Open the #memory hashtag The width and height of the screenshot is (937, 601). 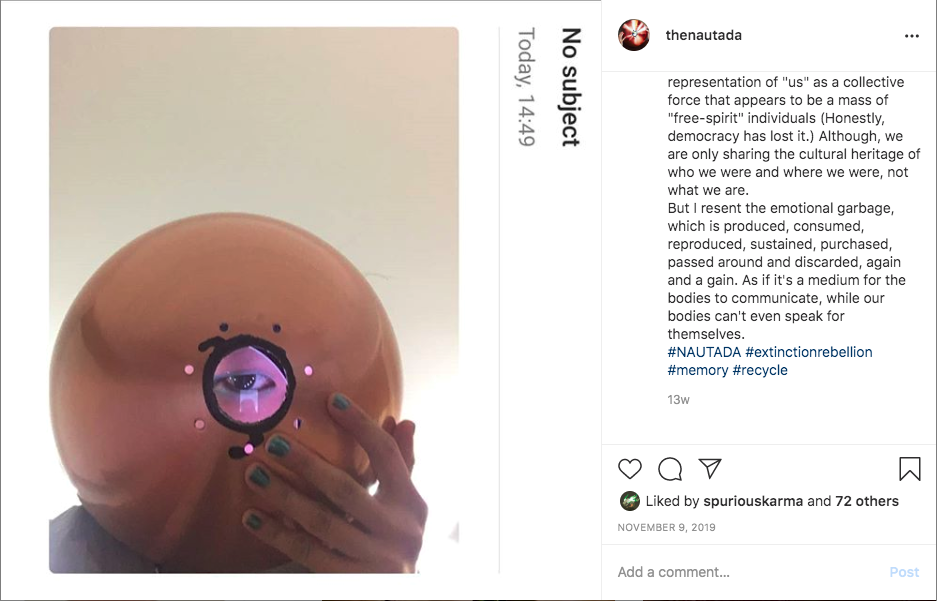697,370
